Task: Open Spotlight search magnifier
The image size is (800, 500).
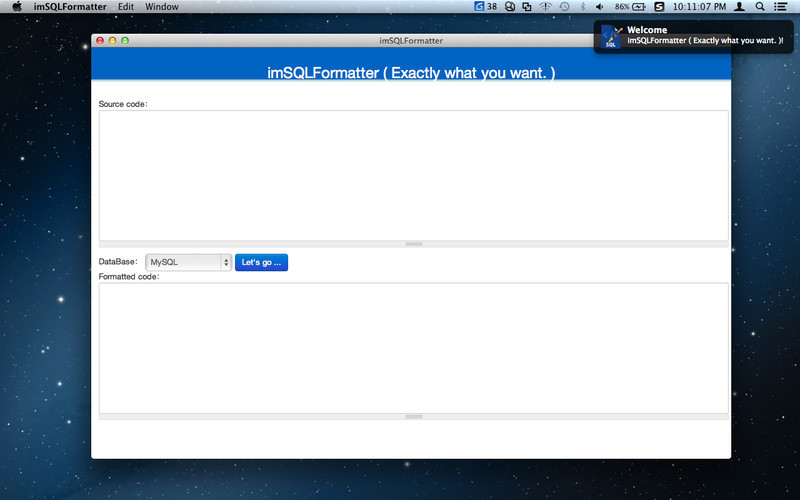Action: pyautogui.click(x=760, y=7)
